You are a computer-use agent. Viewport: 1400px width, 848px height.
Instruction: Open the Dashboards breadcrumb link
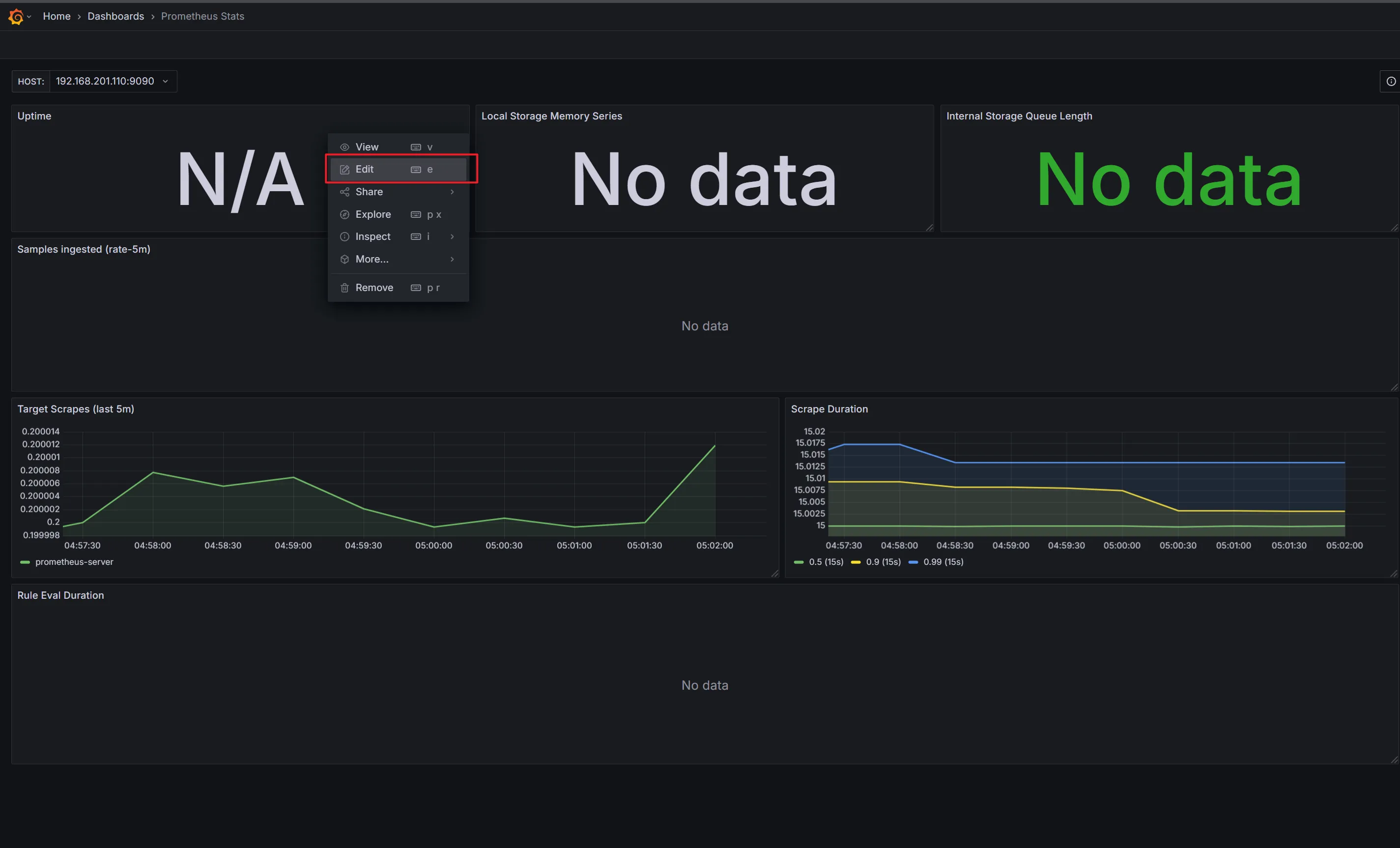[115, 17]
